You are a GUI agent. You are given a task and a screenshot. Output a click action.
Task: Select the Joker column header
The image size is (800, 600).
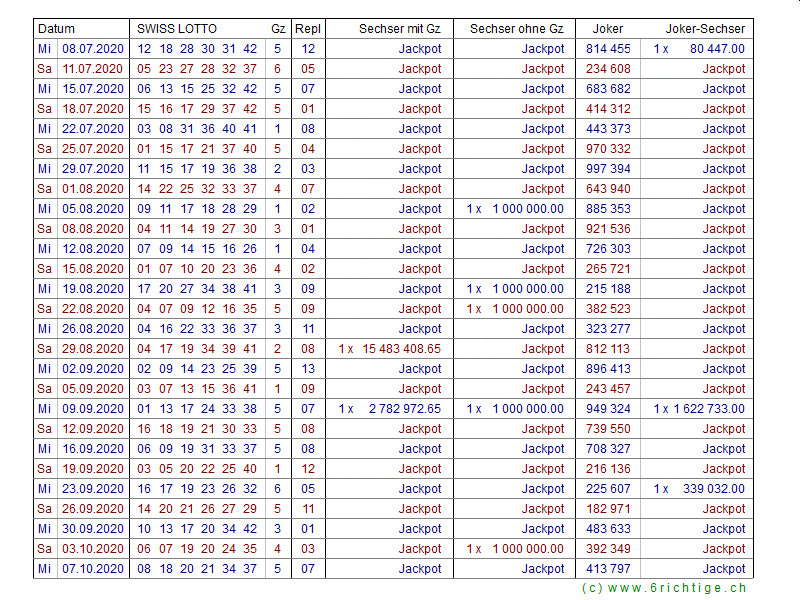click(607, 29)
